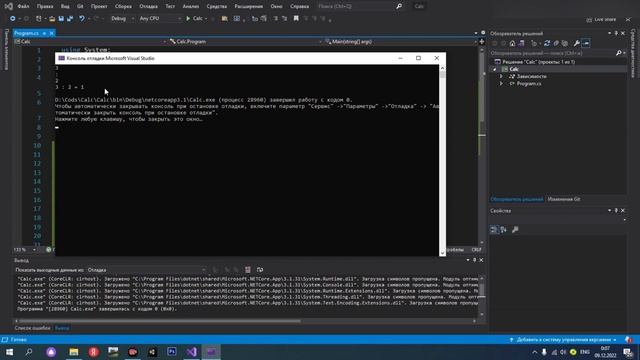Open the Правка menu
This screenshot has height=360, width=640.
45,7
